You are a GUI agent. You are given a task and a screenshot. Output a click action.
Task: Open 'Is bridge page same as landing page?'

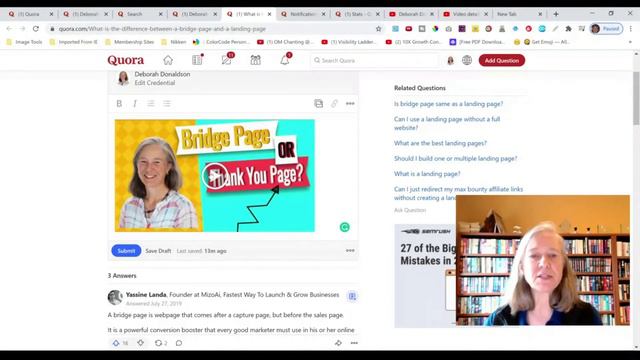(x=449, y=104)
